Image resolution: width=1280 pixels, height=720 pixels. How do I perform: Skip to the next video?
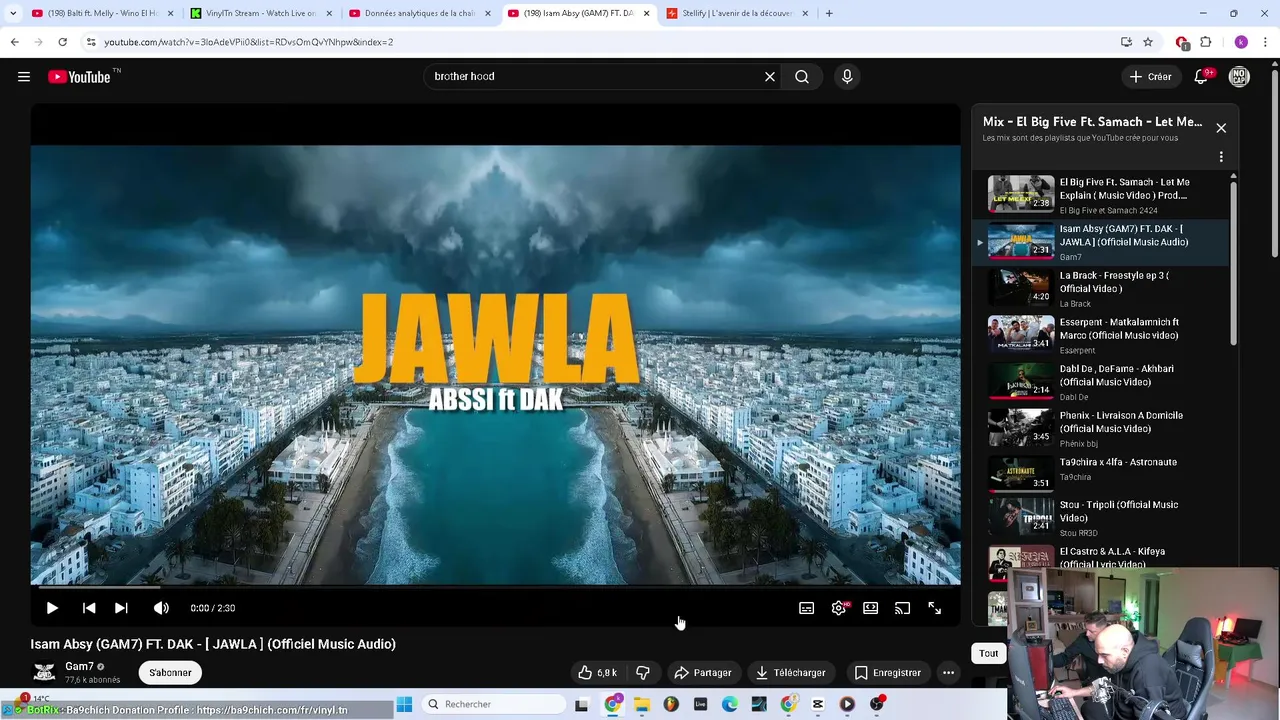(x=121, y=608)
